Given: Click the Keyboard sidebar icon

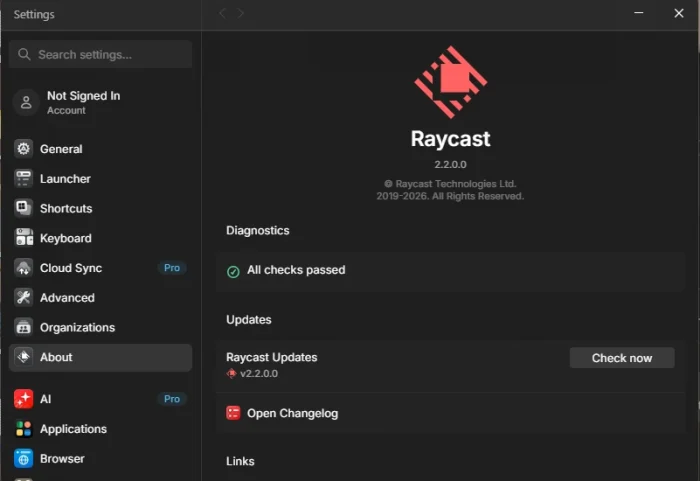Looking at the screenshot, I should 23,238.
